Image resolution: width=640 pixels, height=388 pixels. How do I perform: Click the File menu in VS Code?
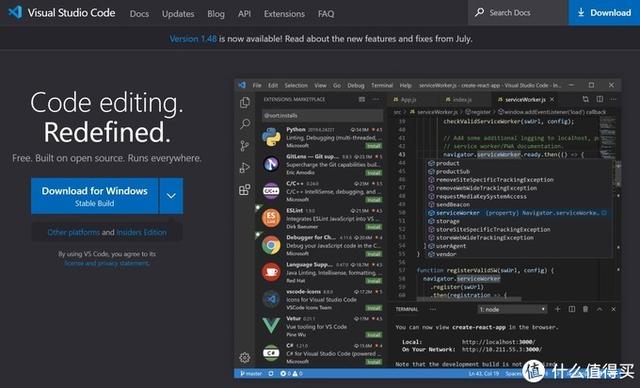point(257,85)
